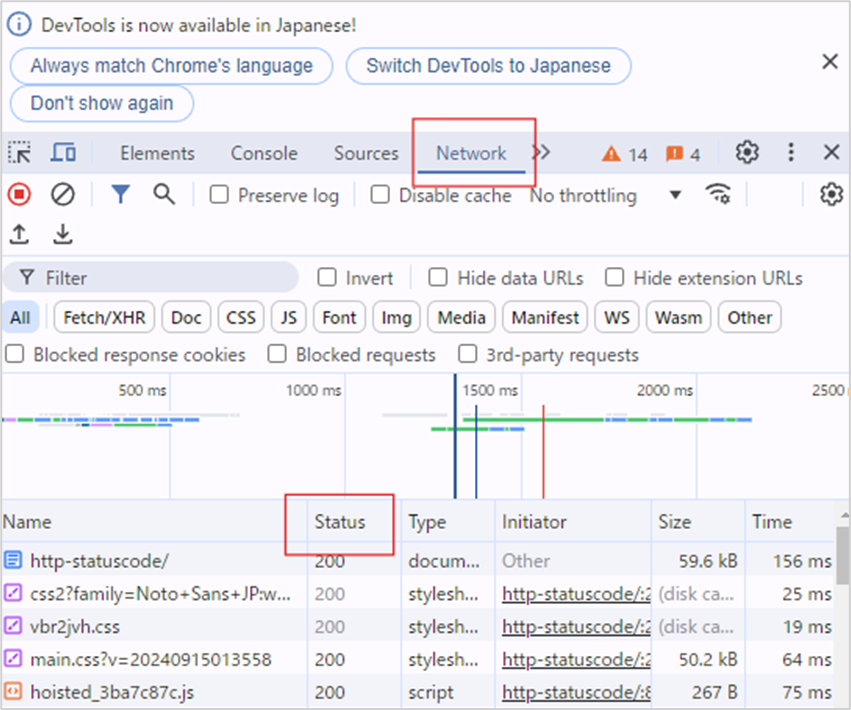Image resolution: width=851 pixels, height=710 pixels.
Task: Click Don't show again
Action: 101,103
